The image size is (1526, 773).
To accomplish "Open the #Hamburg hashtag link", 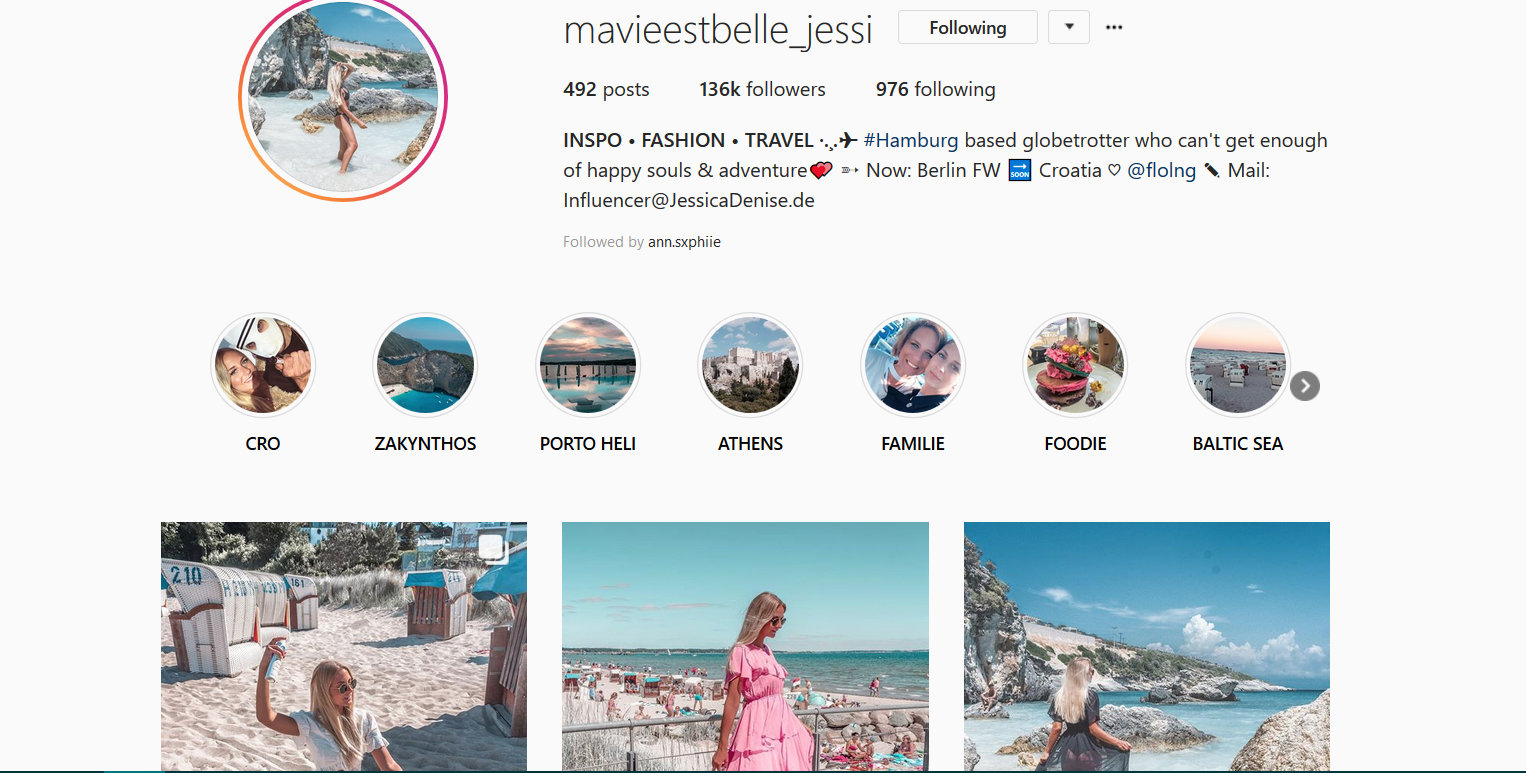I will (x=911, y=140).
